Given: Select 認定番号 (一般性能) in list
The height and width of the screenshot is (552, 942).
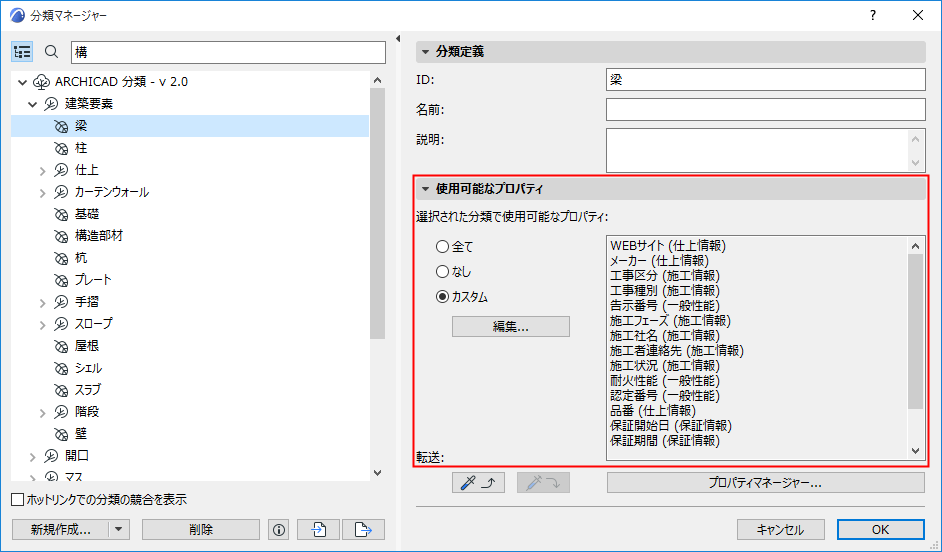Looking at the screenshot, I should [x=665, y=396].
